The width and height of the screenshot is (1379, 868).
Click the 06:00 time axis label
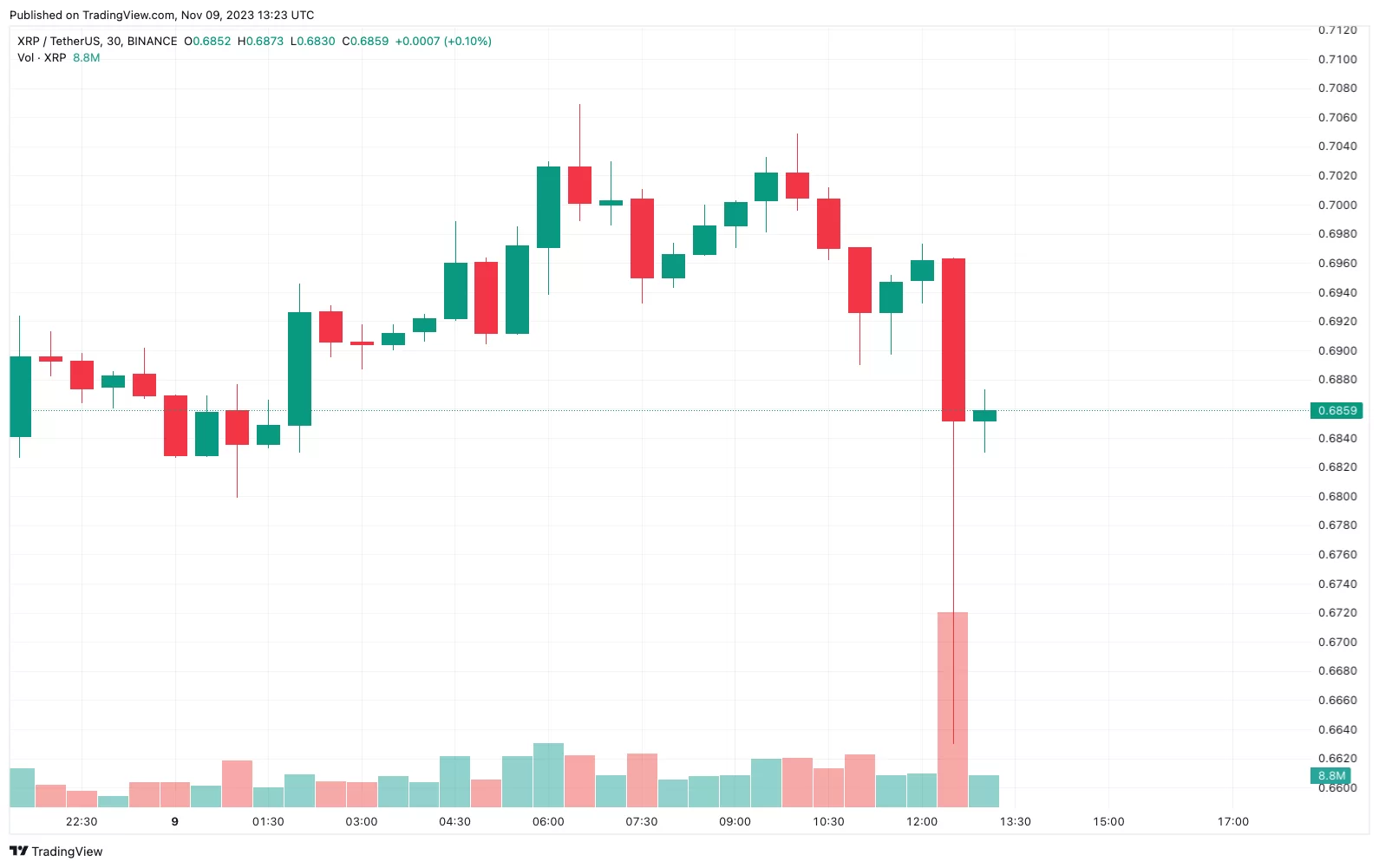pos(548,822)
